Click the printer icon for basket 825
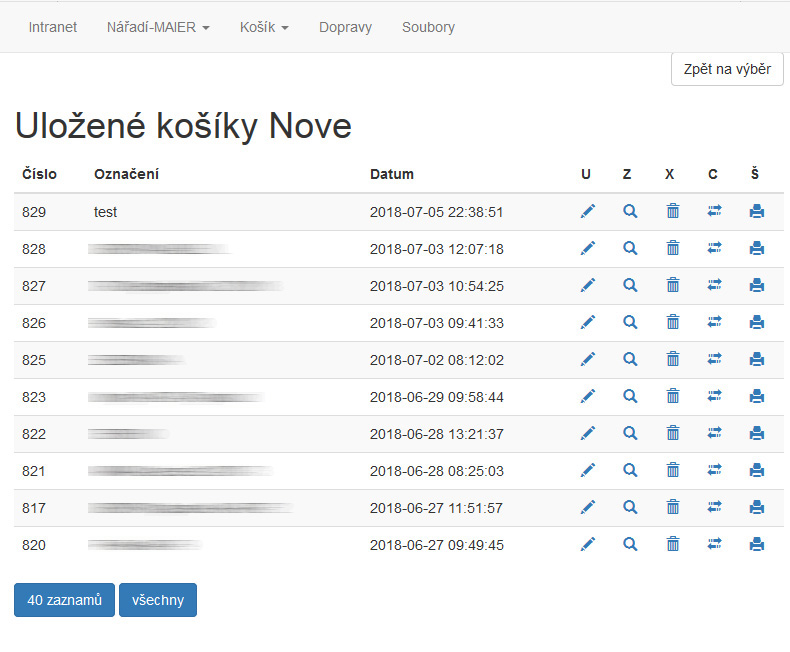Viewport: 790px width, 652px height. click(757, 360)
